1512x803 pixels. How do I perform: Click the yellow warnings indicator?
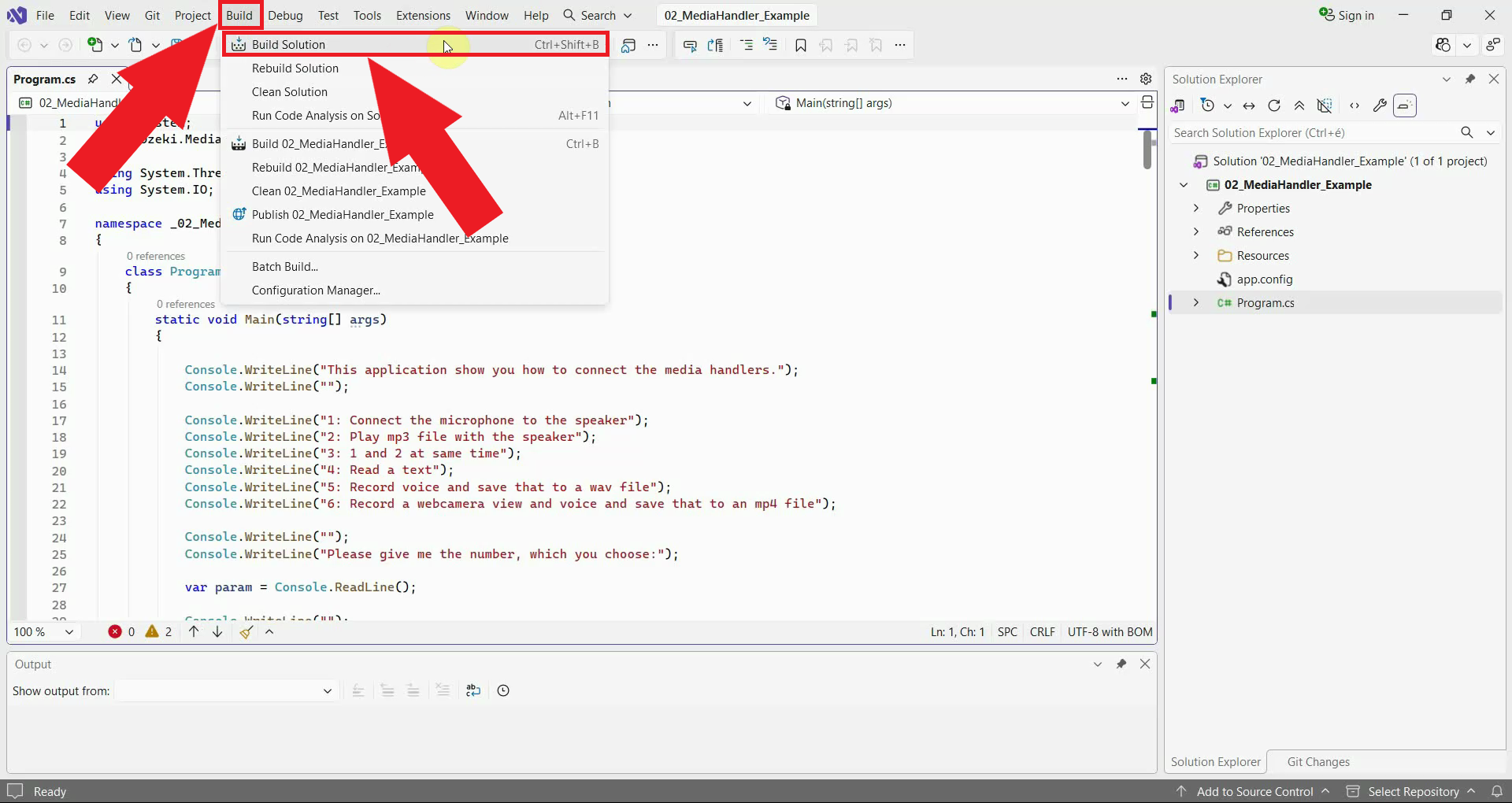[x=158, y=631]
